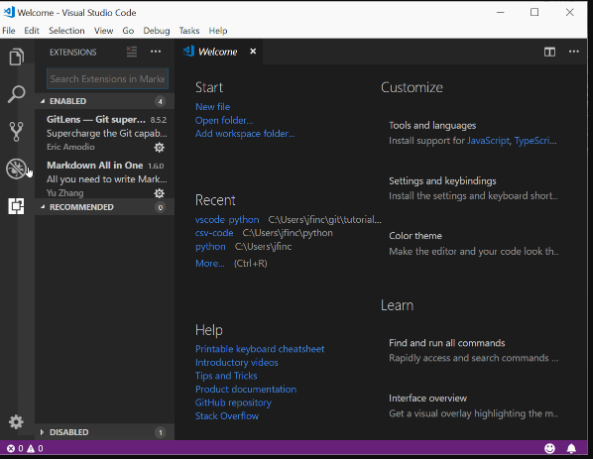593x459 pixels.
Task: Click Find and run all commands
Action: click(473, 350)
